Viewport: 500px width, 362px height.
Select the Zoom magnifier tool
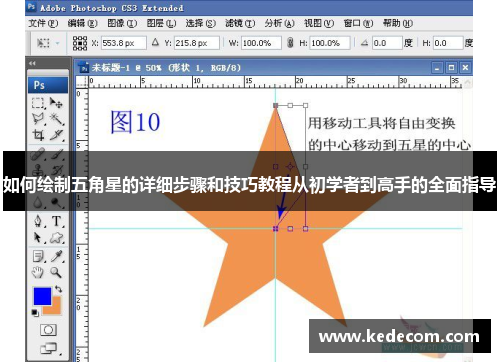56,272
